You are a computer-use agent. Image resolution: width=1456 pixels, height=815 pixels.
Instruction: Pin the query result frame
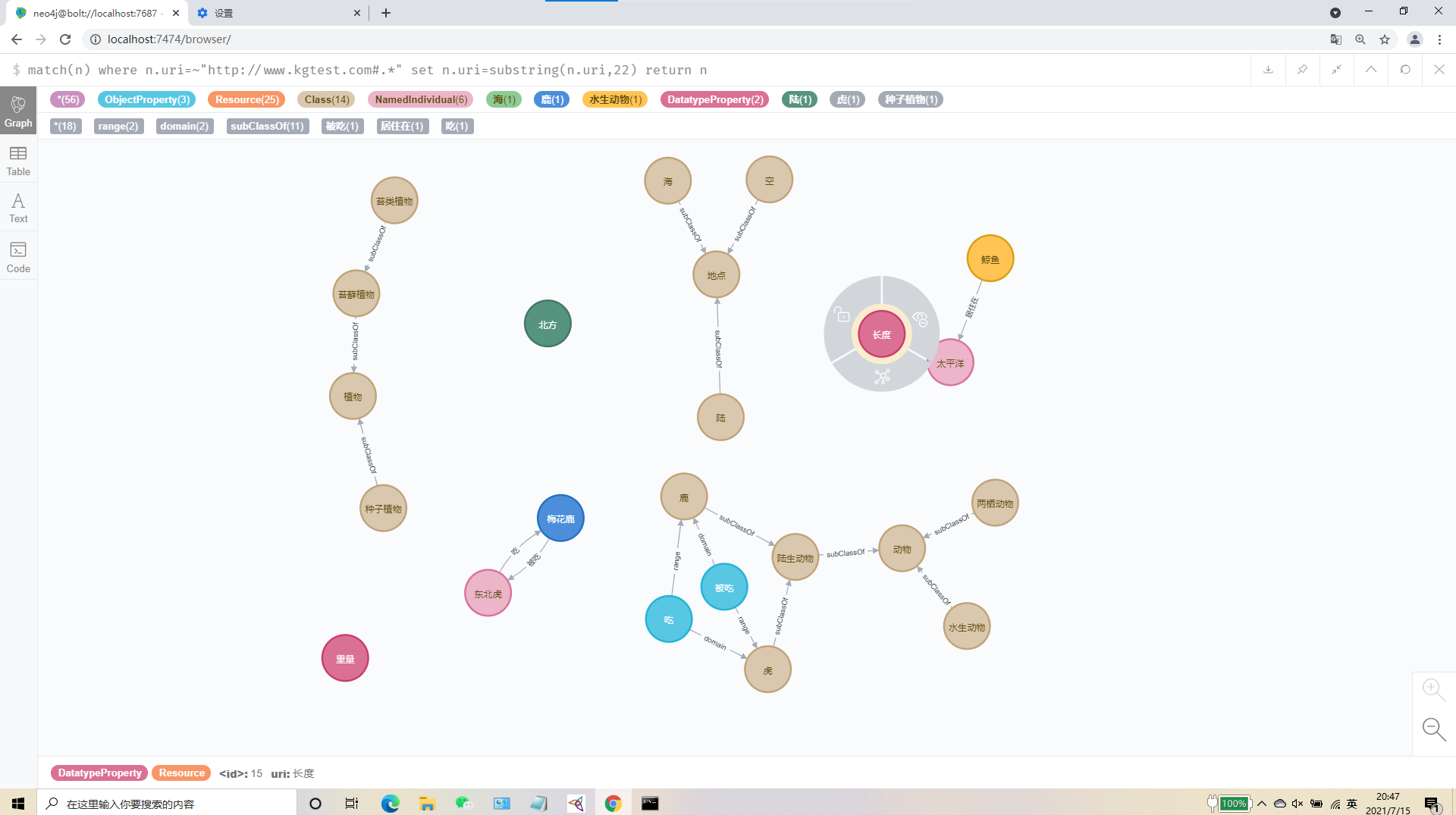[x=1302, y=69]
